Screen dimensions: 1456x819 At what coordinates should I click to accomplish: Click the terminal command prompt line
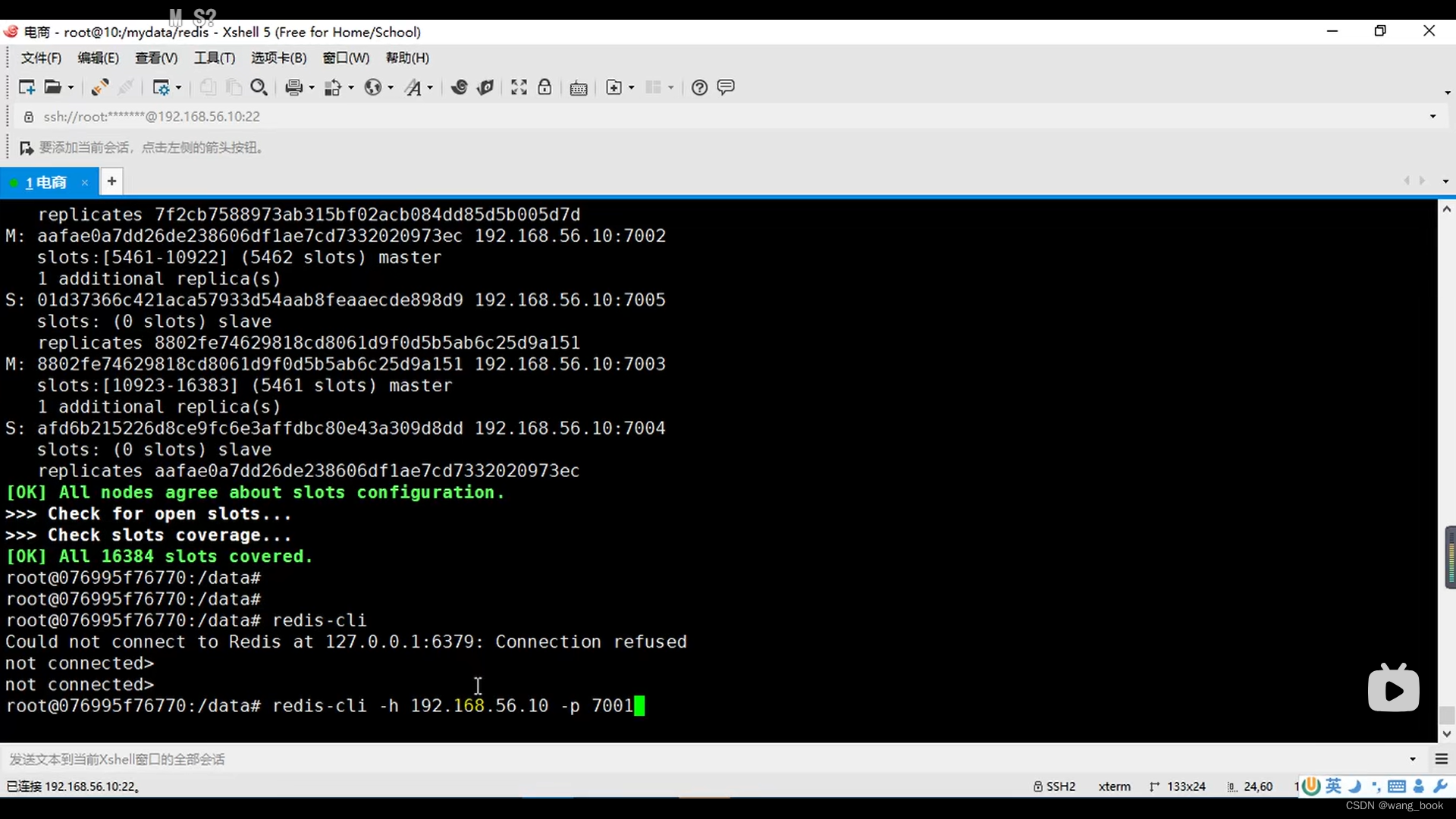tap(325, 706)
